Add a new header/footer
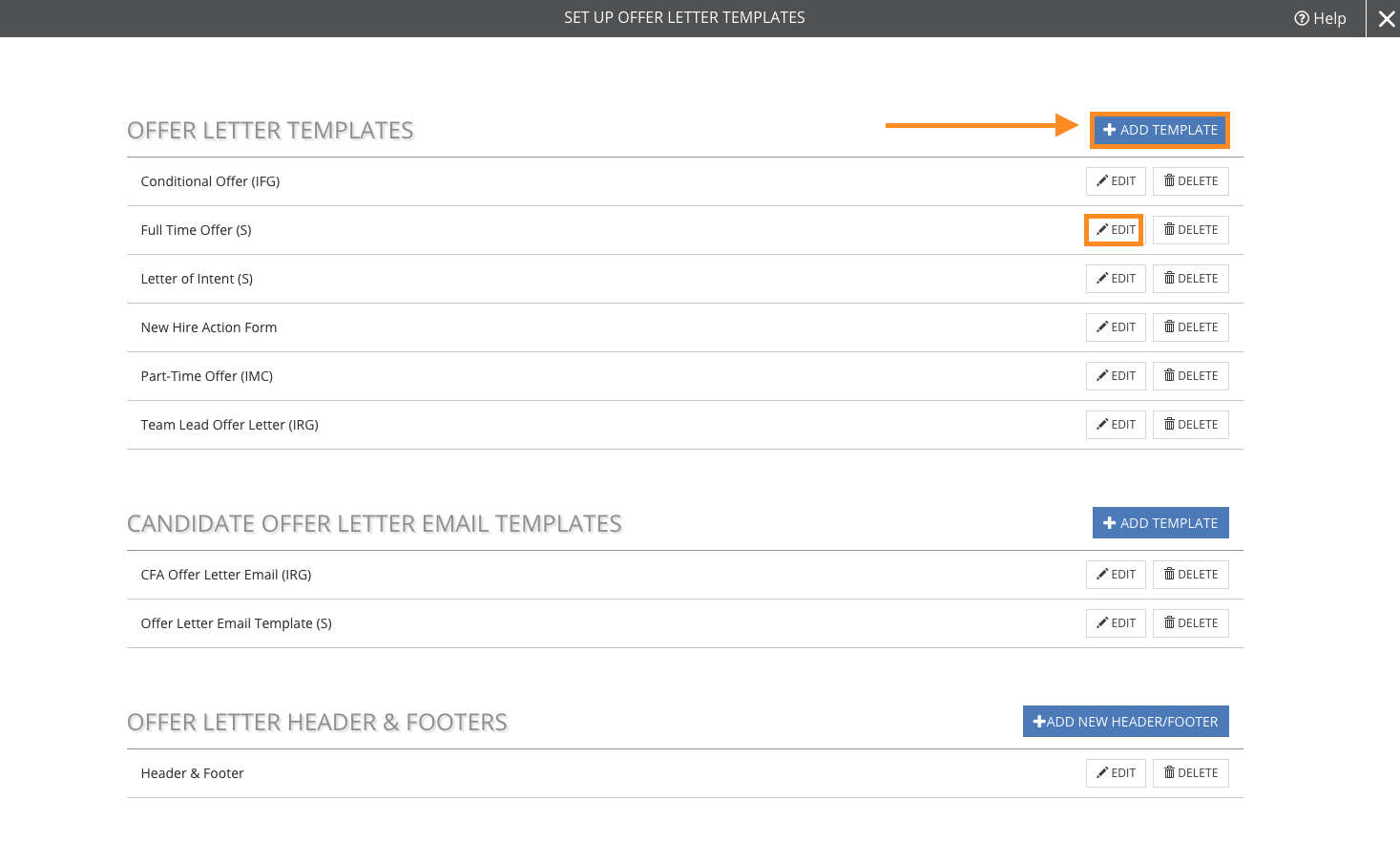 tap(1125, 722)
